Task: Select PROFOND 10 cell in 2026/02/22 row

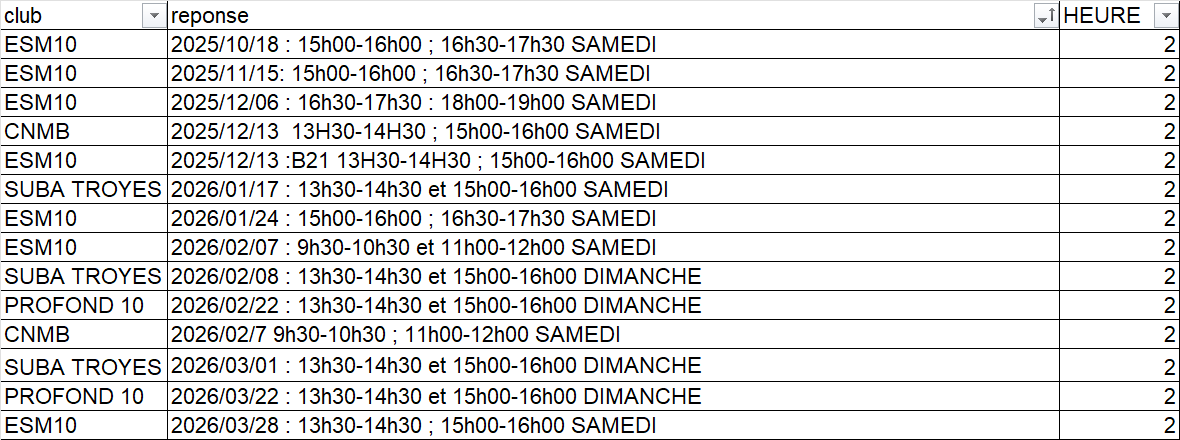Action: pyautogui.click(x=74, y=305)
